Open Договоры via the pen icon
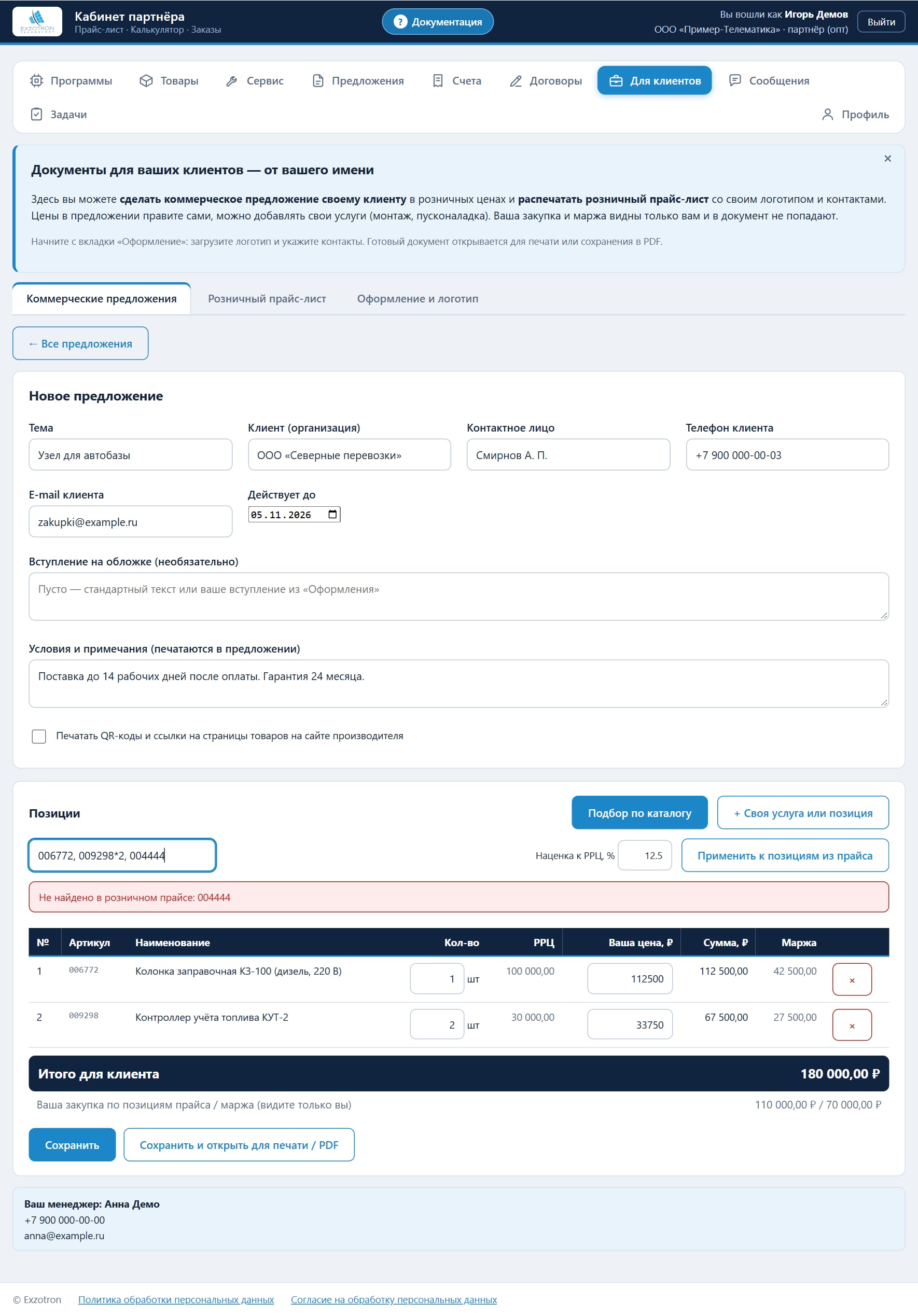The width and height of the screenshot is (918, 1316). click(x=516, y=81)
